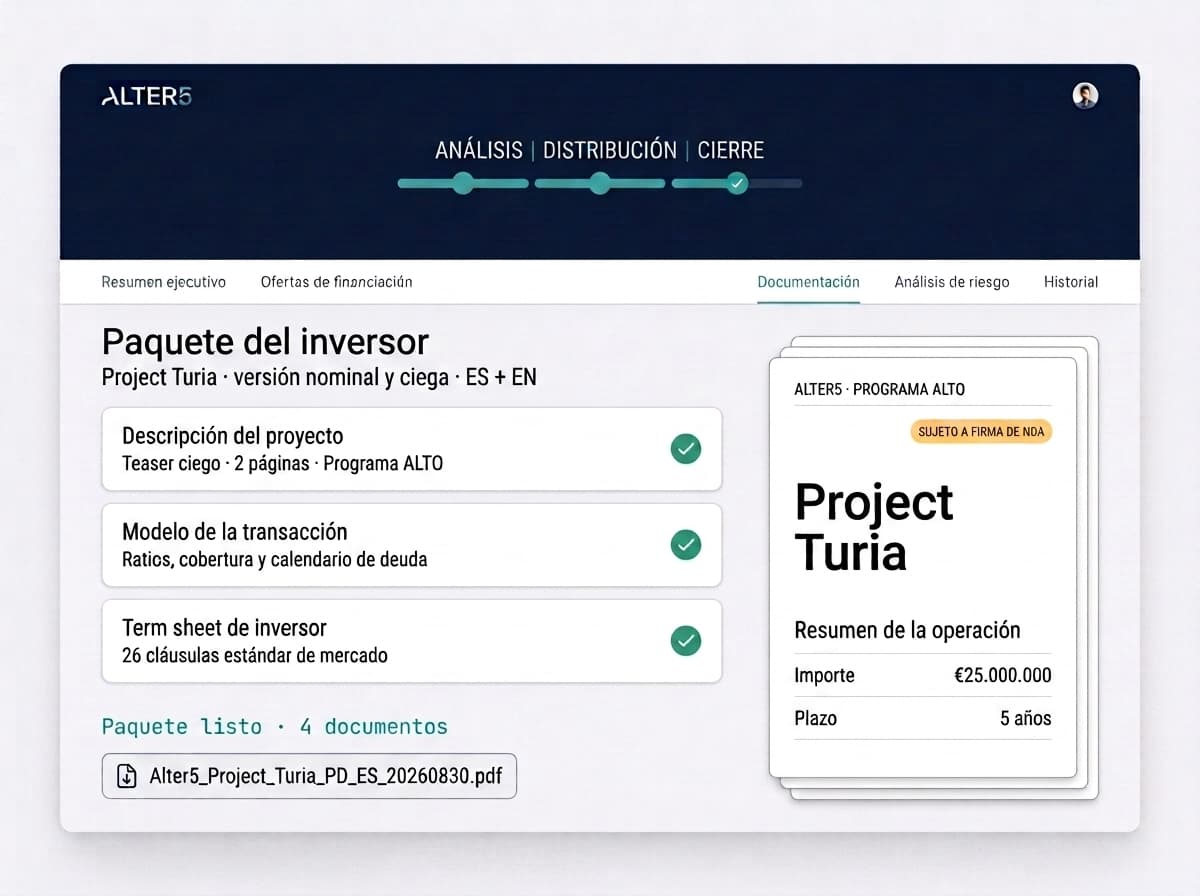Viewport: 1200px width, 896px height.
Task: Click the checkmark on Descripción del proyecto
Action: (x=686, y=449)
